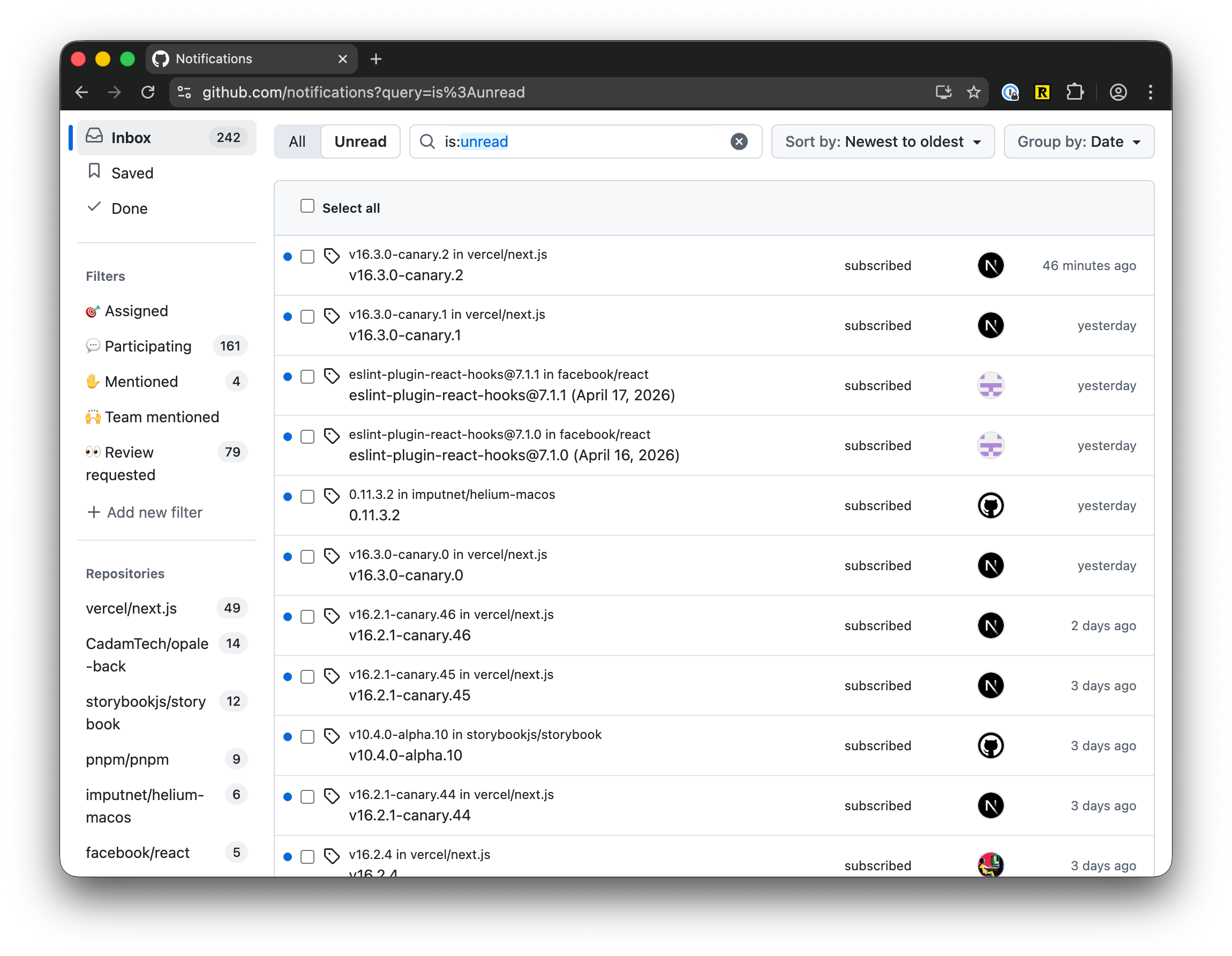Click the tag icon on eslint-plugin-react-hooks@7.1.0 row
The width and height of the screenshot is (1232, 956).
[x=332, y=436]
